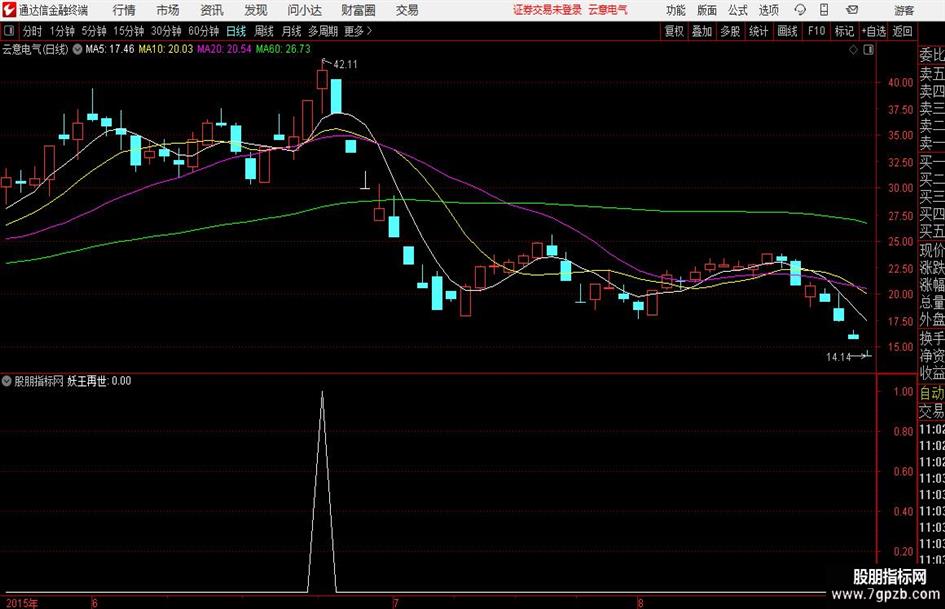Expand the 云意电气(日线) indicator dropdown arrow

77,49
